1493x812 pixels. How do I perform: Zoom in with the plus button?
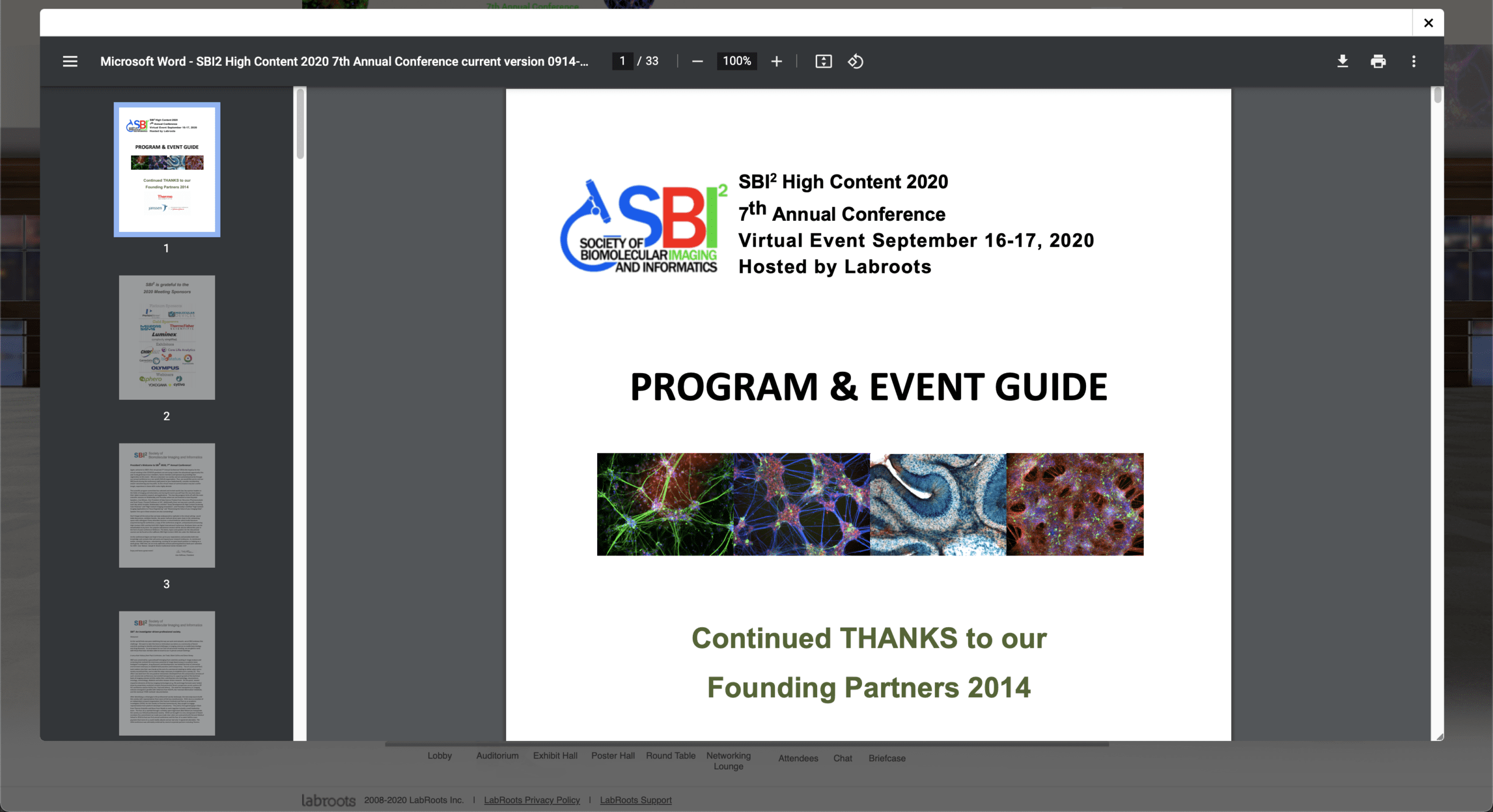[x=776, y=61]
